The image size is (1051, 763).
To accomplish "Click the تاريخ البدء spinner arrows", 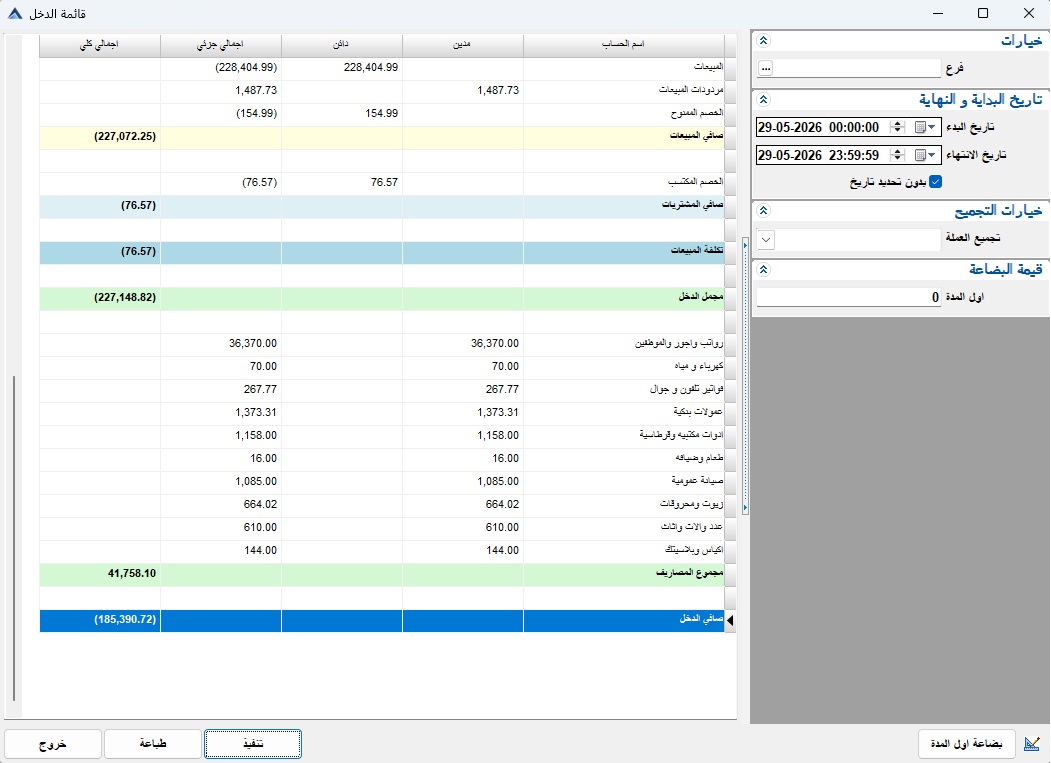I will point(898,127).
